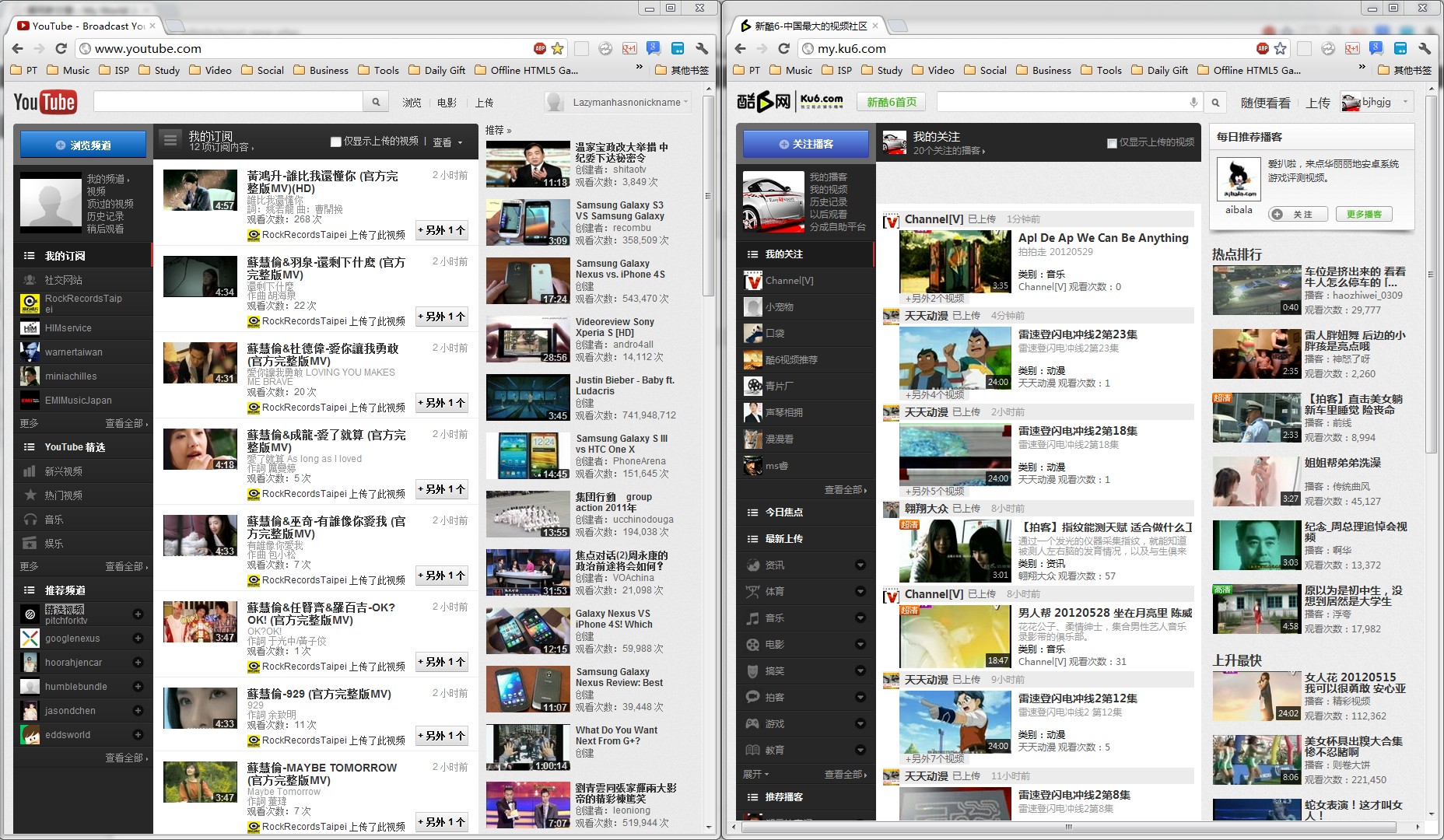This screenshot has height=840, width=1444.
Task: Go back in the YouTube window
Action: (18, 48)
